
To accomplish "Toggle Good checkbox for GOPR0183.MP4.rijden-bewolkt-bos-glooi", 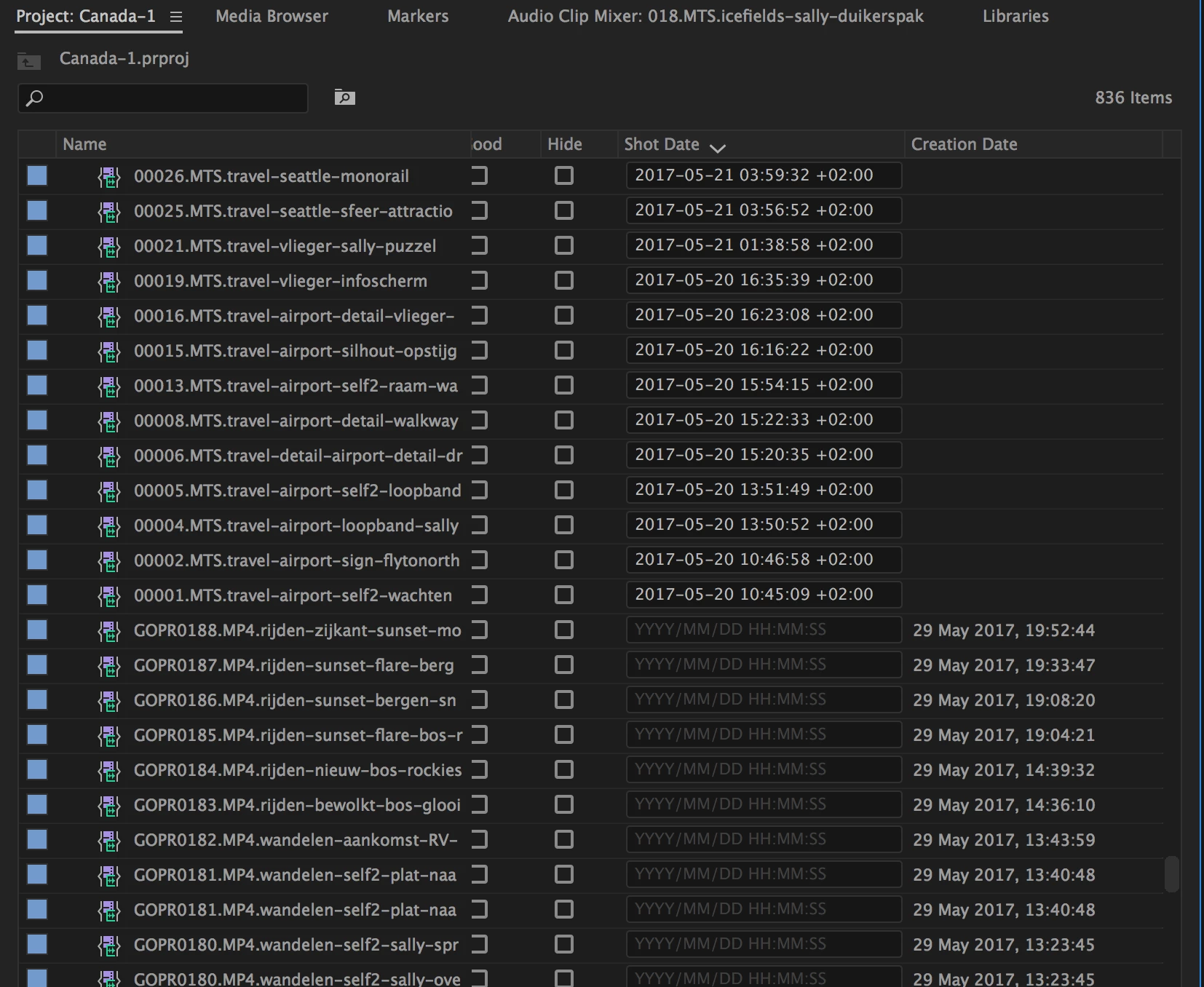I will [x=479, y=804].
